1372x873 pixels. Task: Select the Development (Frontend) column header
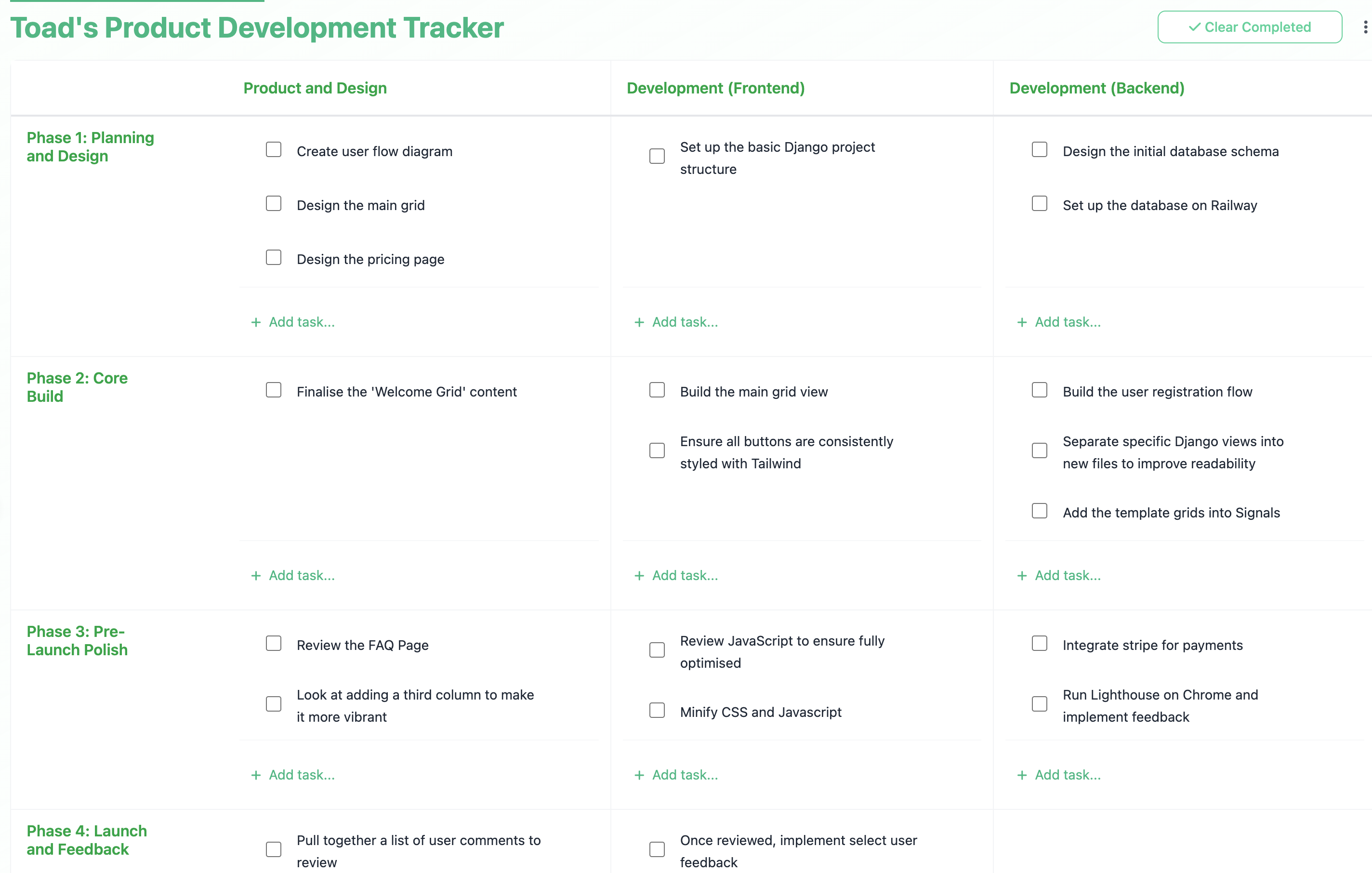tap(715, 88)
